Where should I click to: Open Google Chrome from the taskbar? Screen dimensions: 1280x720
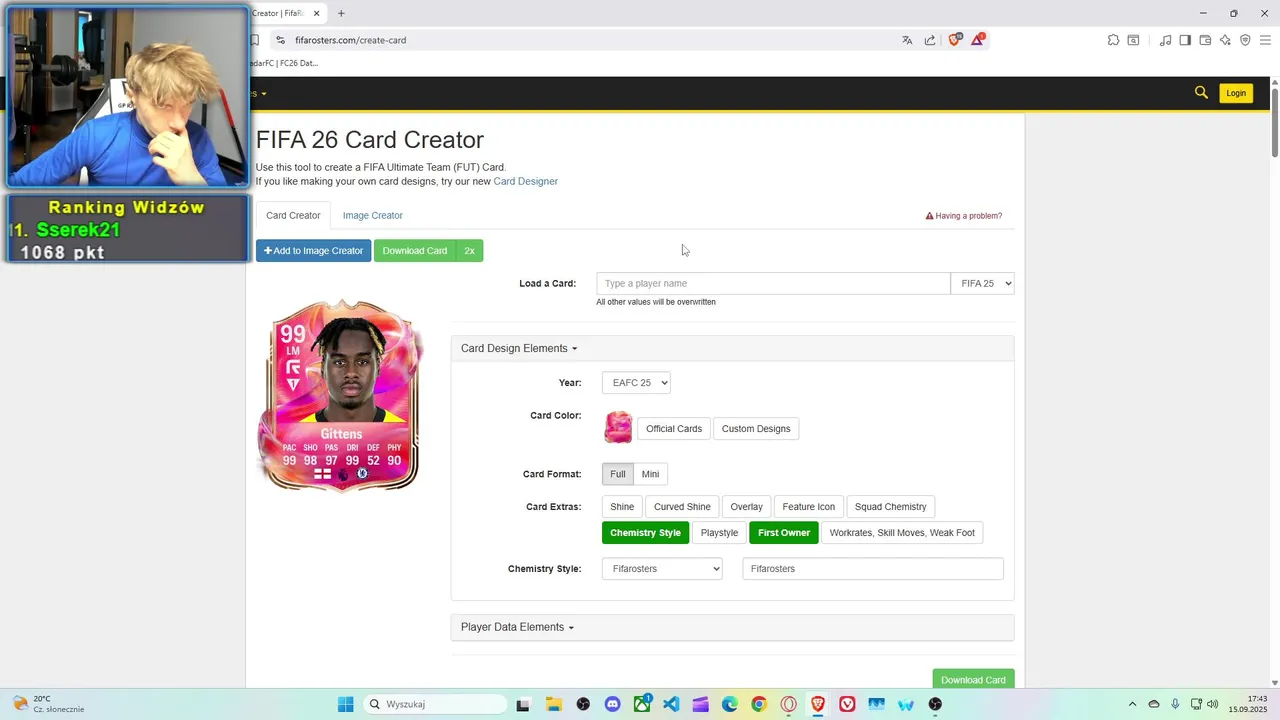click(759, 704)
